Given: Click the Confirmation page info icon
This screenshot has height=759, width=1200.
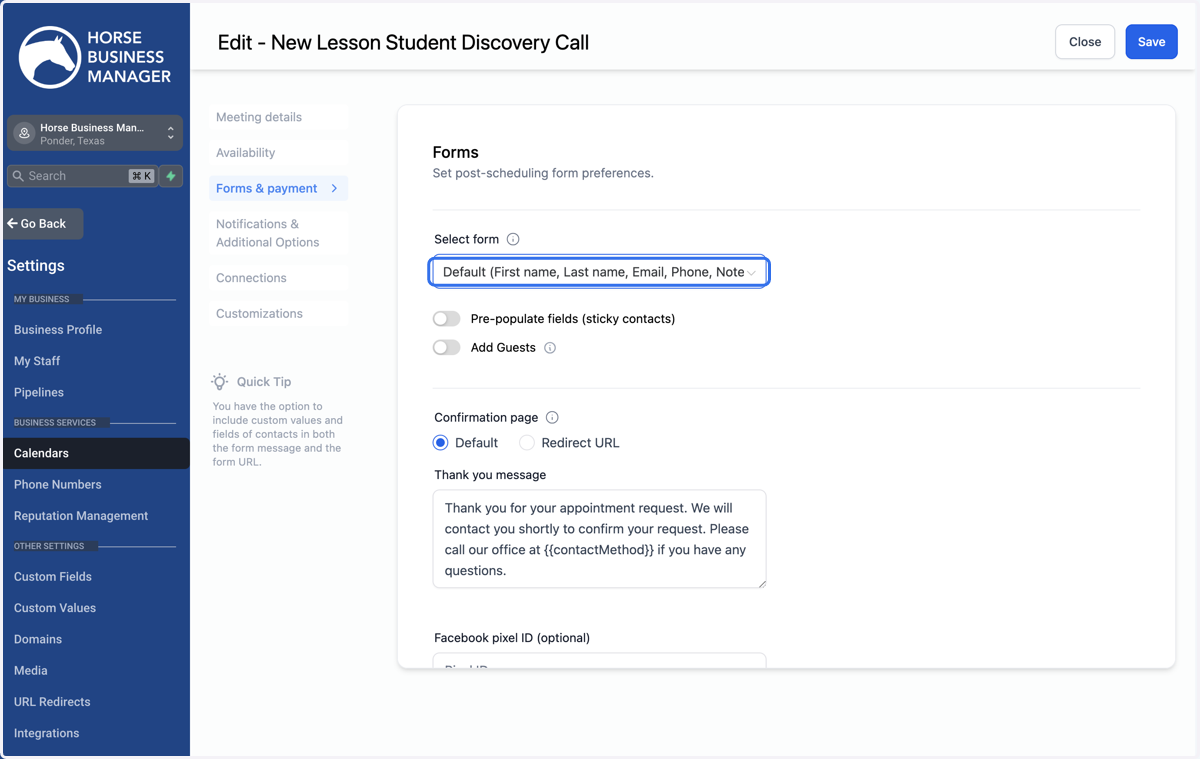Looking at the screenshot, I should pos(552,417).
